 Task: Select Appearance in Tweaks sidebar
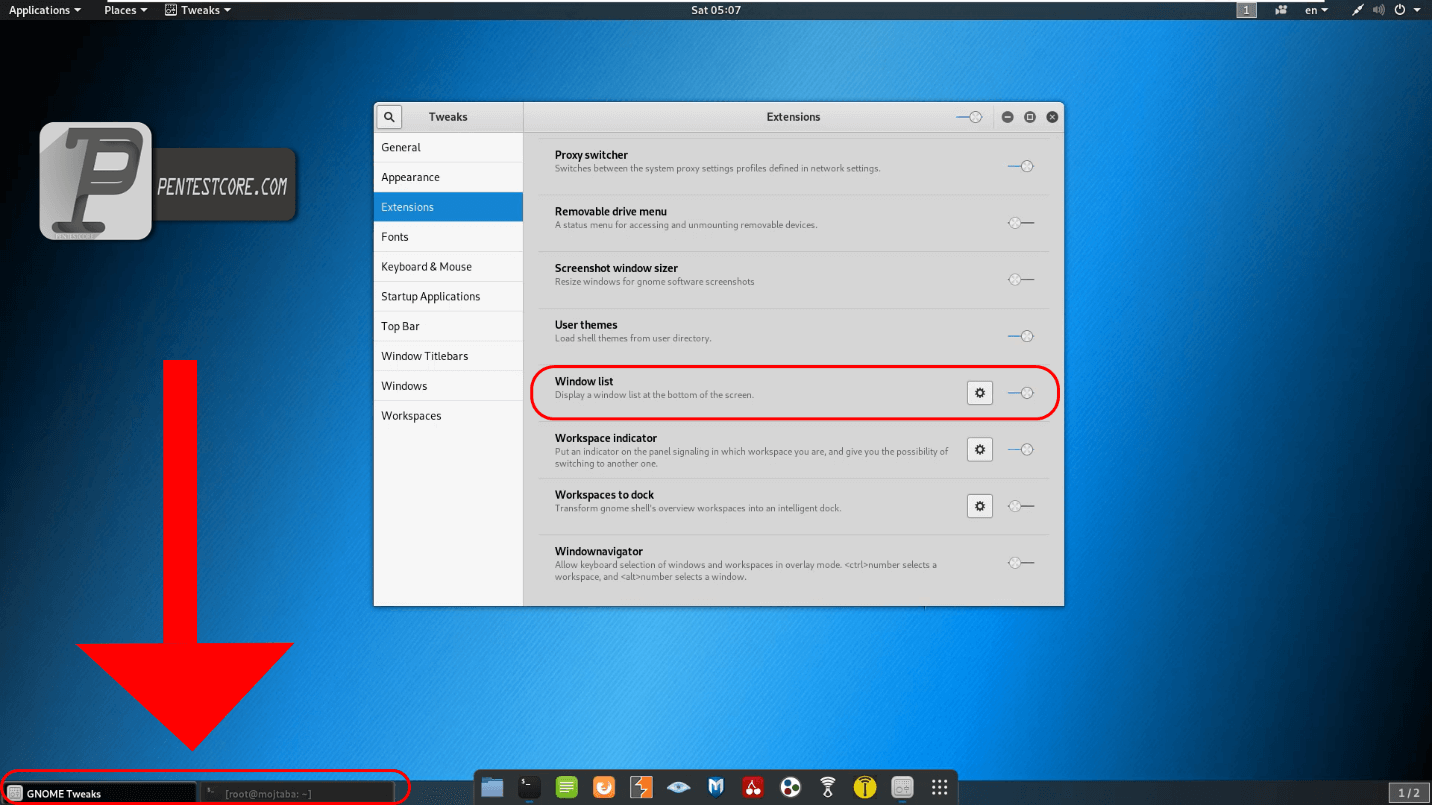(x=448, y=177)
